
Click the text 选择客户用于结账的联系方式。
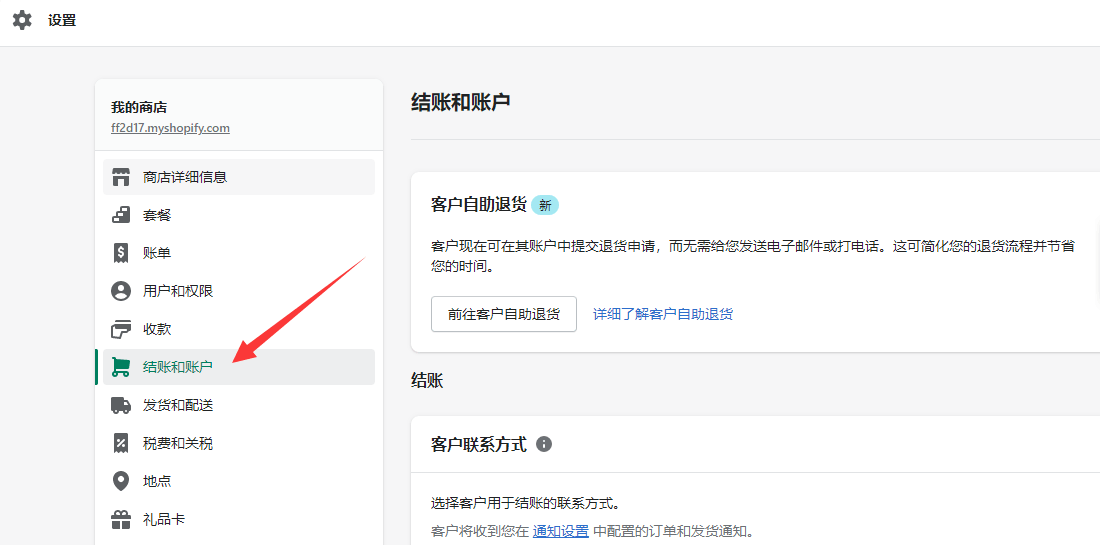526,504
